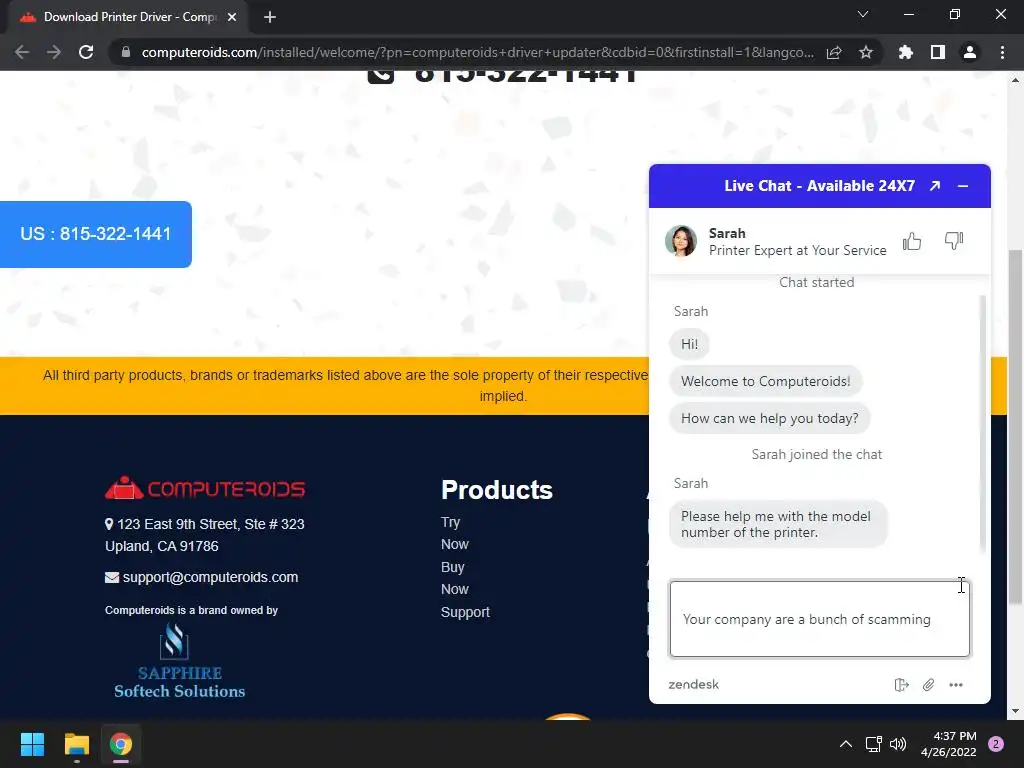
Task: Close the Download Printer Driver tab
Action: coord(232,17)
